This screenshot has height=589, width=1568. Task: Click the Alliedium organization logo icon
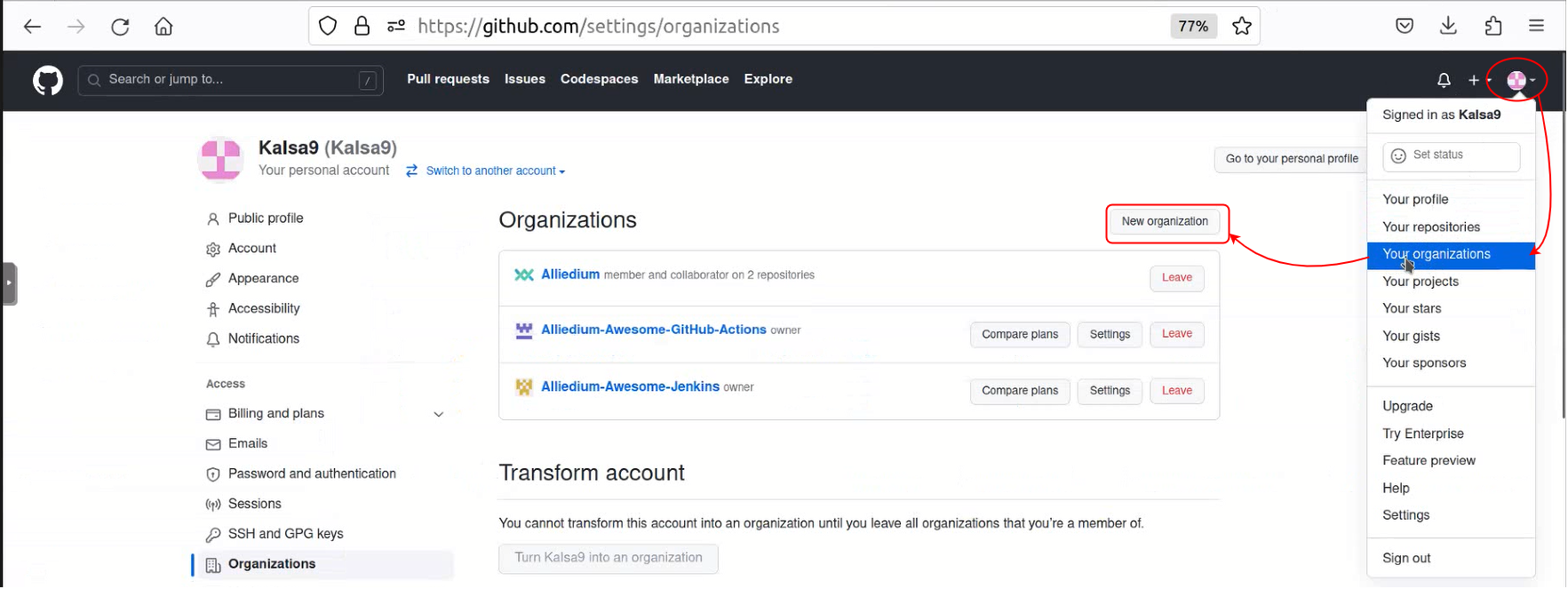tap(524, 275)
